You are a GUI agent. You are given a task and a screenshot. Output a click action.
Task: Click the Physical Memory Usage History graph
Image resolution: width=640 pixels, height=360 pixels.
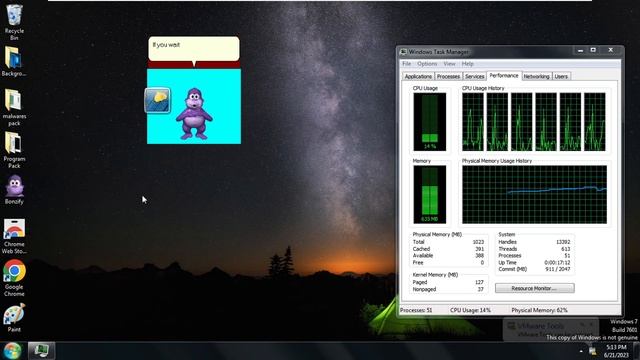coord(534,195)
